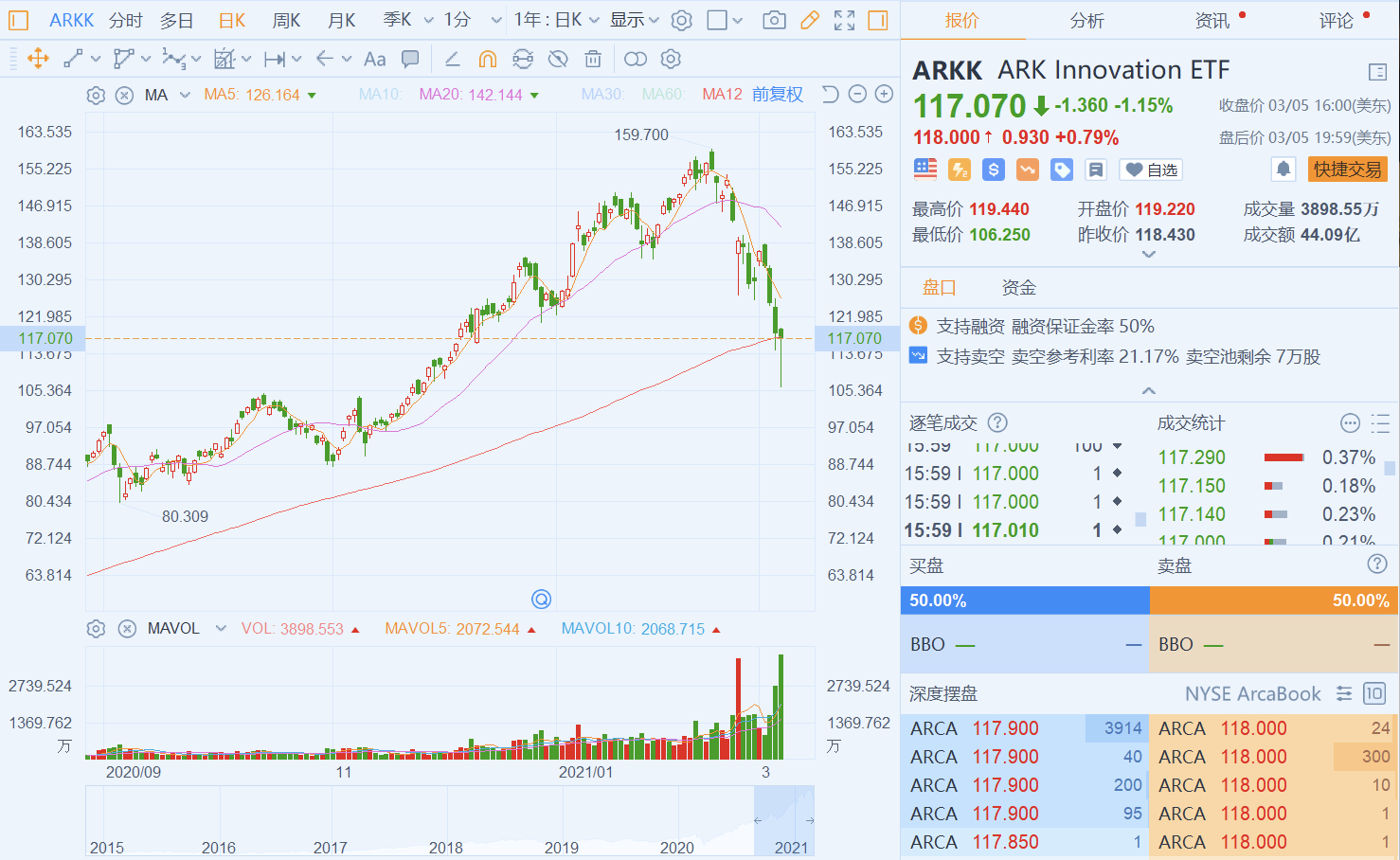Toggle MA12 line visibility
This screenshot has width=1400, height=860.
(722, 95)
